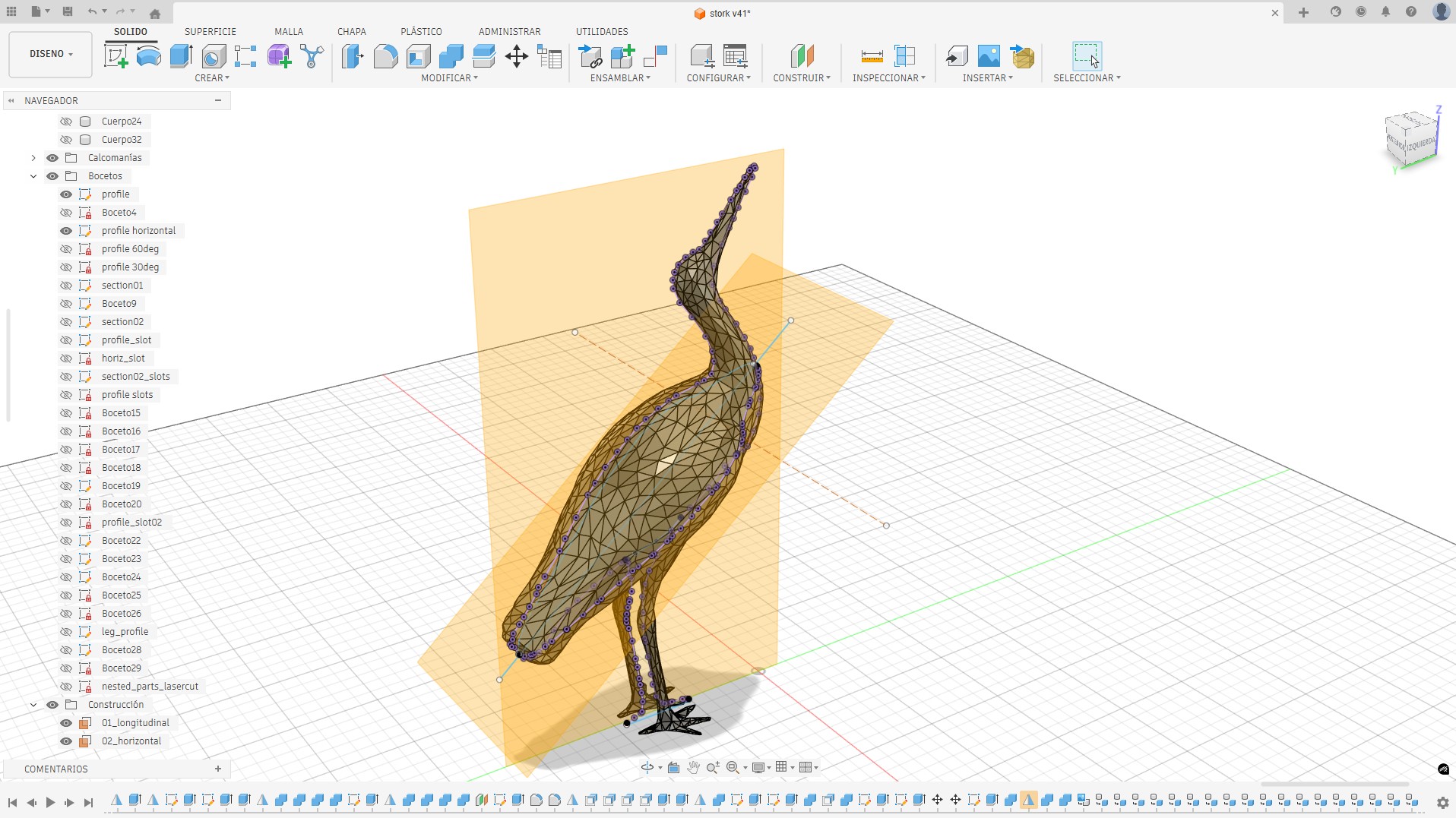Click the ViewCube in the corner
The image size is (1456, 818).
point(1411,138)
